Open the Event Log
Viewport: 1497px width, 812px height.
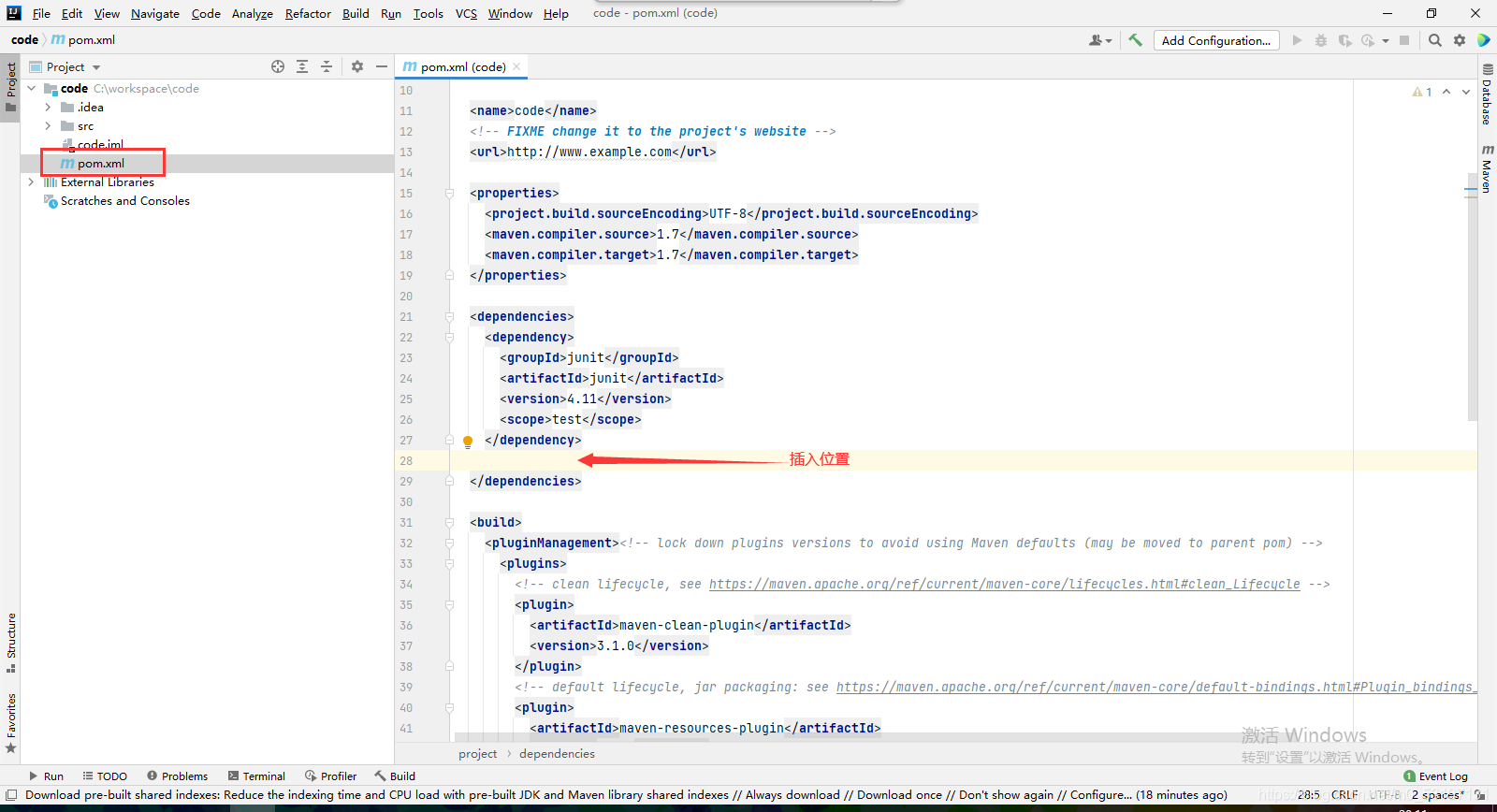[x=1435, y=776]
